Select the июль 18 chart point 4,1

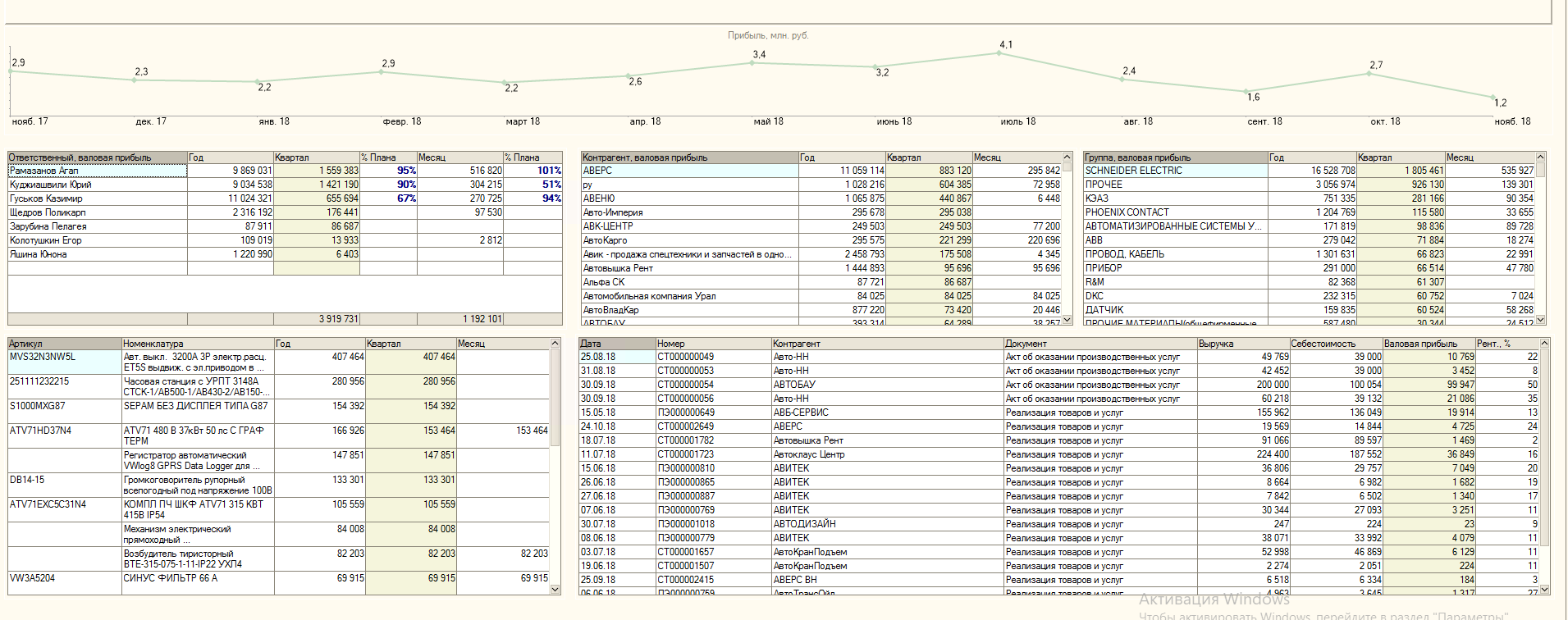click(999, 53)
